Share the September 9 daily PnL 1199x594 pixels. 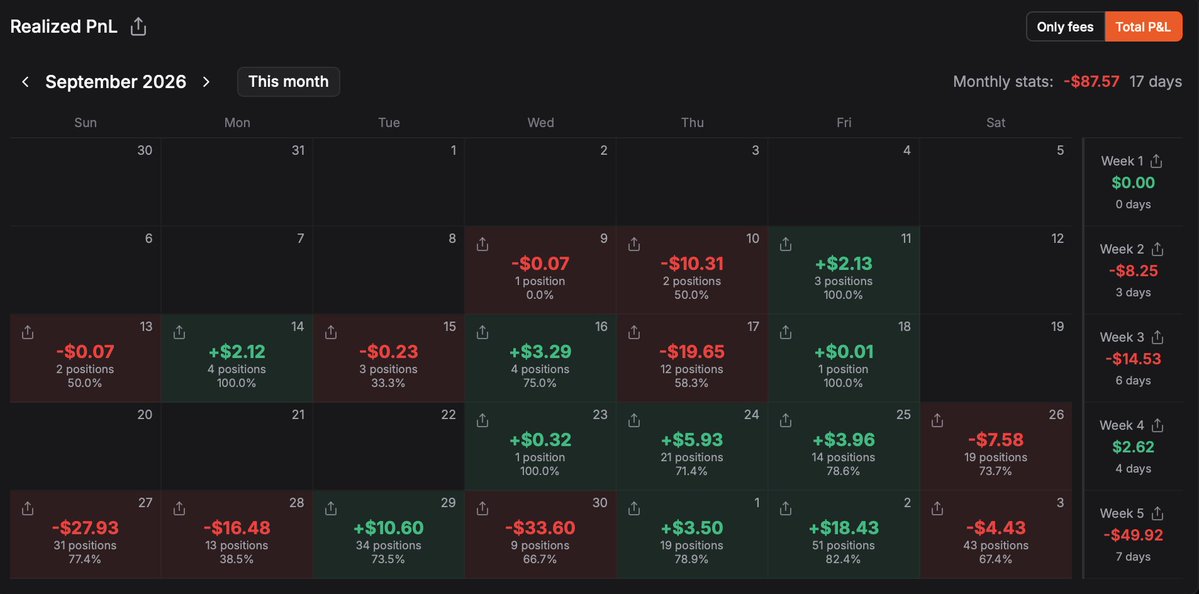(x=483, y=244)
